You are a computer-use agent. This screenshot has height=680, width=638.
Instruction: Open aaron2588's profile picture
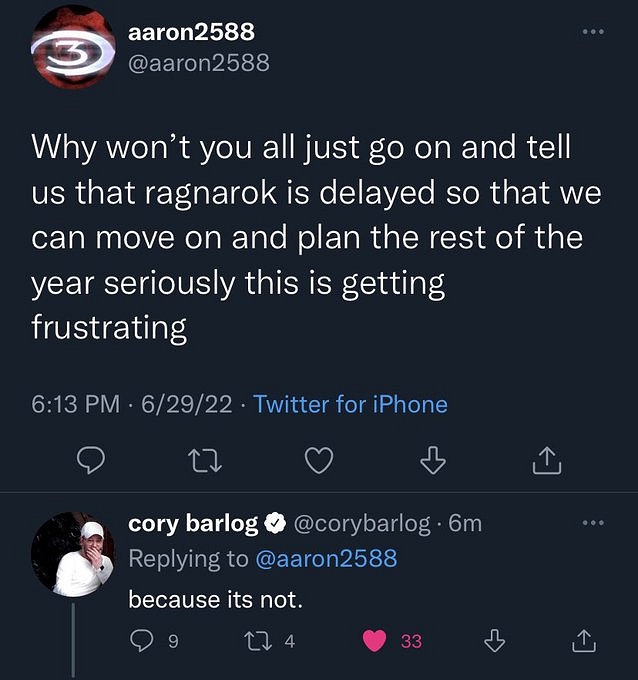click(71, 47)
